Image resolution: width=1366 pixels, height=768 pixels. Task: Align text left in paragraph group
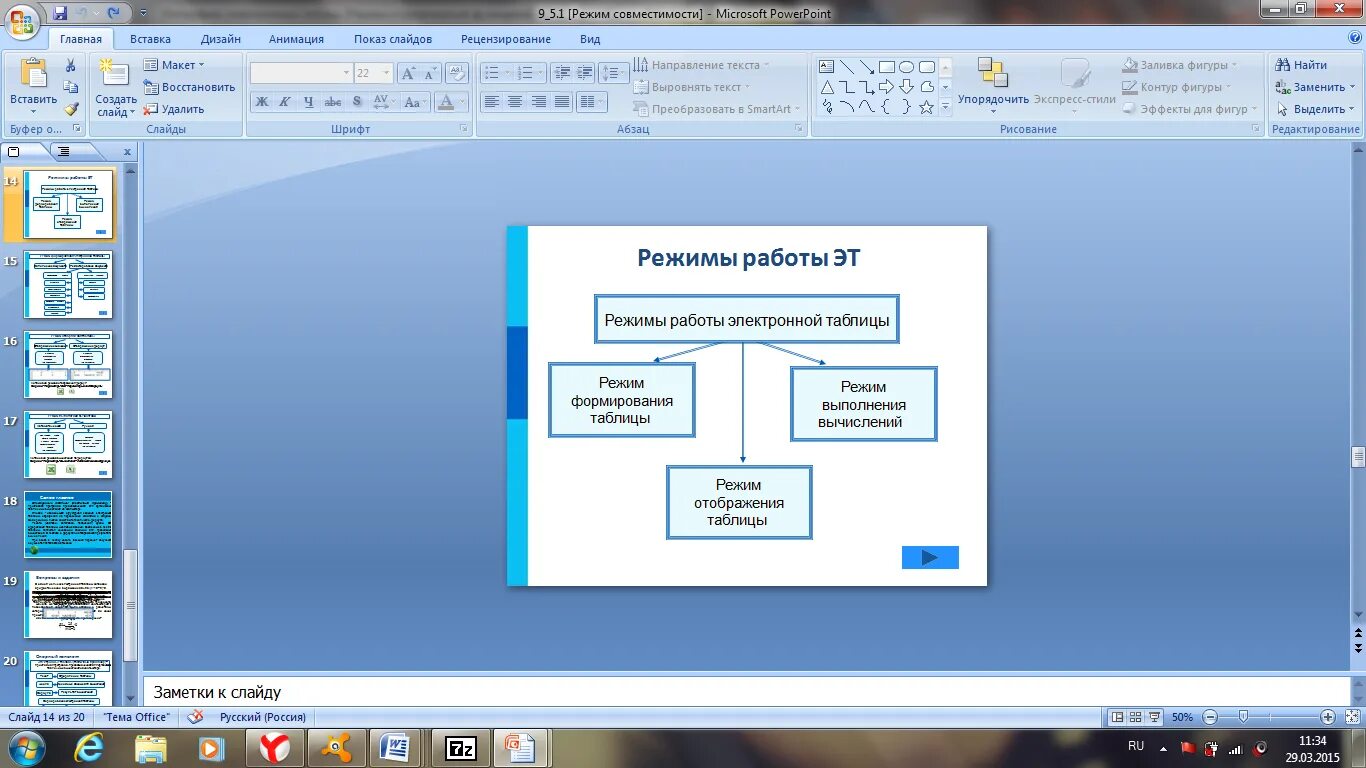491,102
